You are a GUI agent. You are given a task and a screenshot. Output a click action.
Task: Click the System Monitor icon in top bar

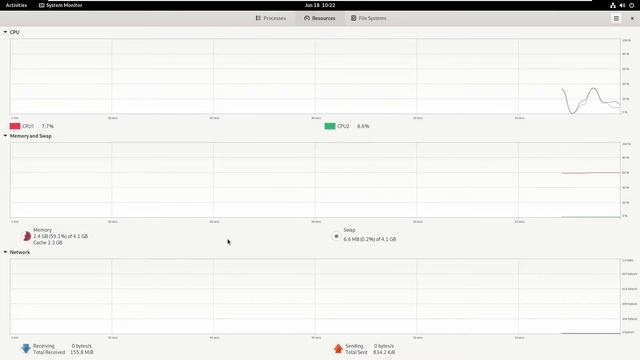point(41,5)
